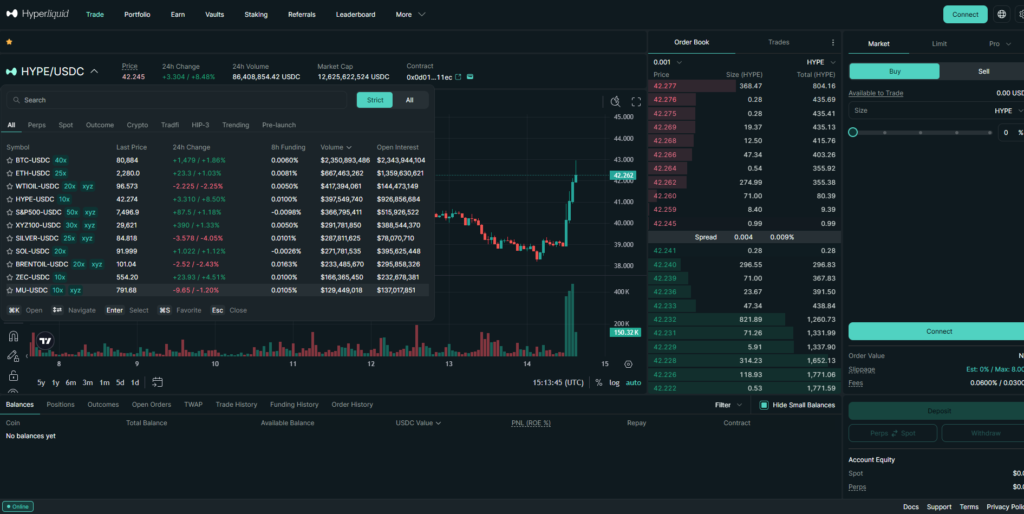Toggle log scale on chart
The image size is (1024, 514).
615,383
